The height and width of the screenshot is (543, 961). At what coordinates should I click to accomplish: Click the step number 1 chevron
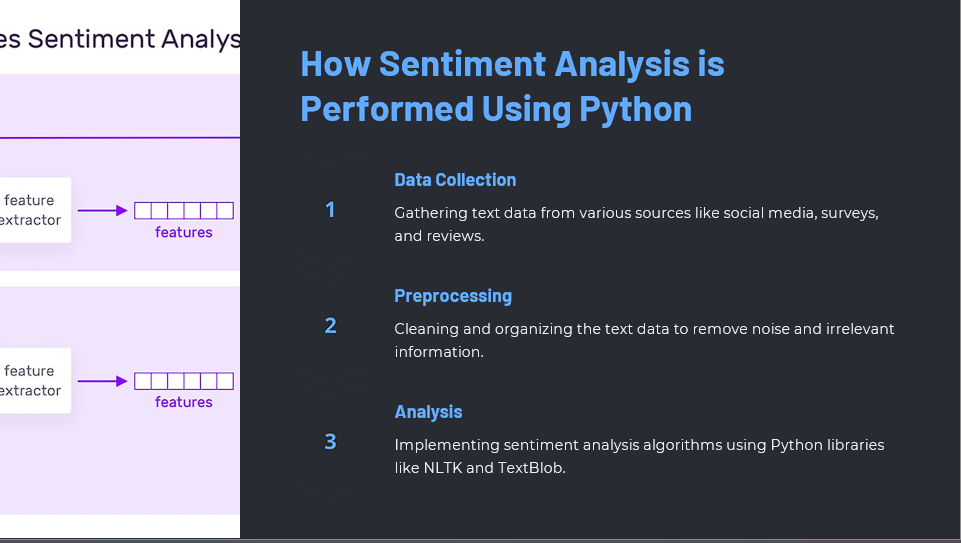[x=330, y=210]
